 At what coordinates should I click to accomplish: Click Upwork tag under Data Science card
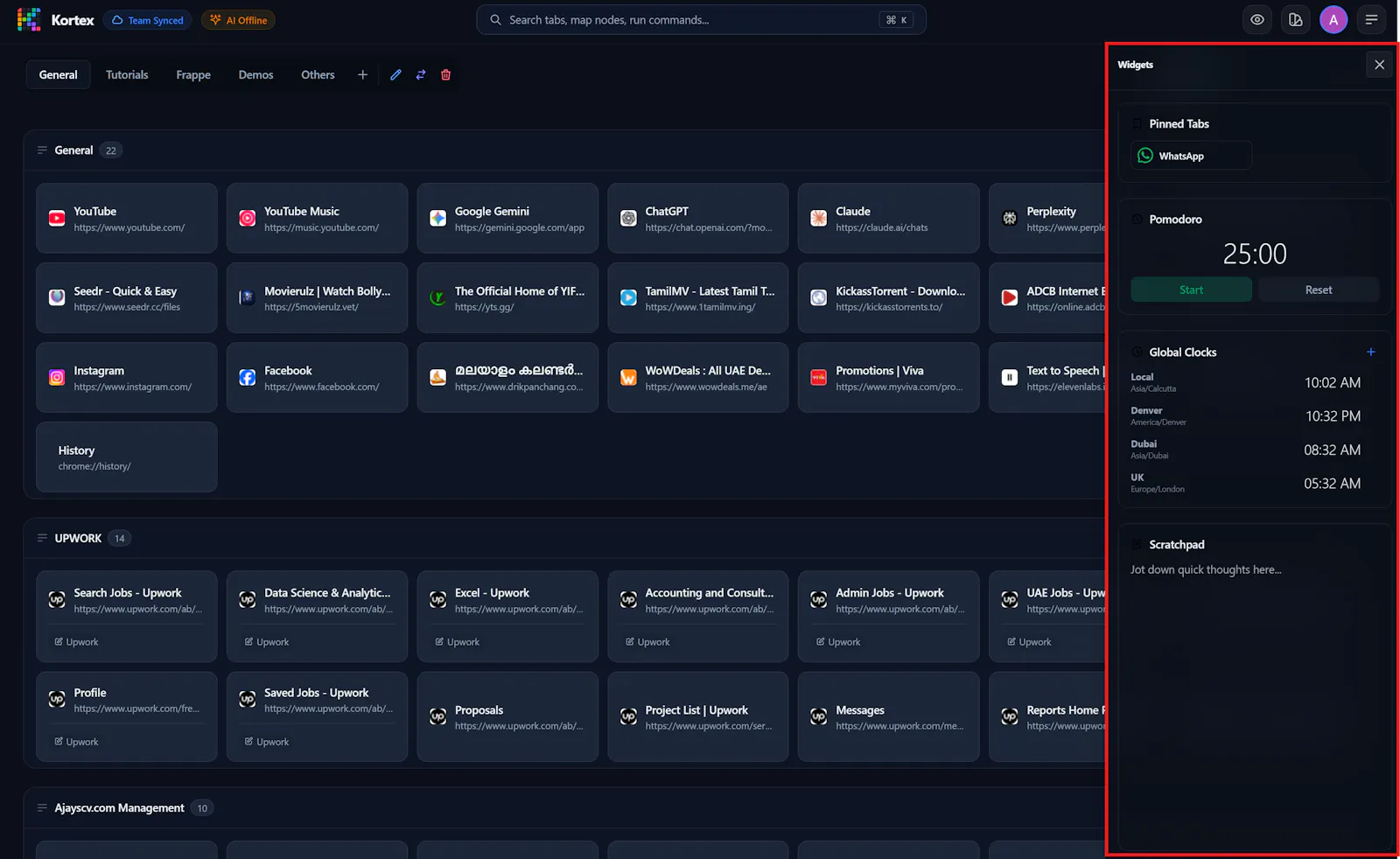pyautogui.click(x=267, y=642)
